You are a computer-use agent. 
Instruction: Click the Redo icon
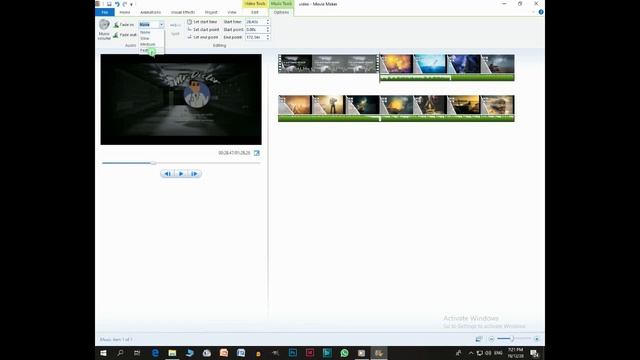click(124, 4)
